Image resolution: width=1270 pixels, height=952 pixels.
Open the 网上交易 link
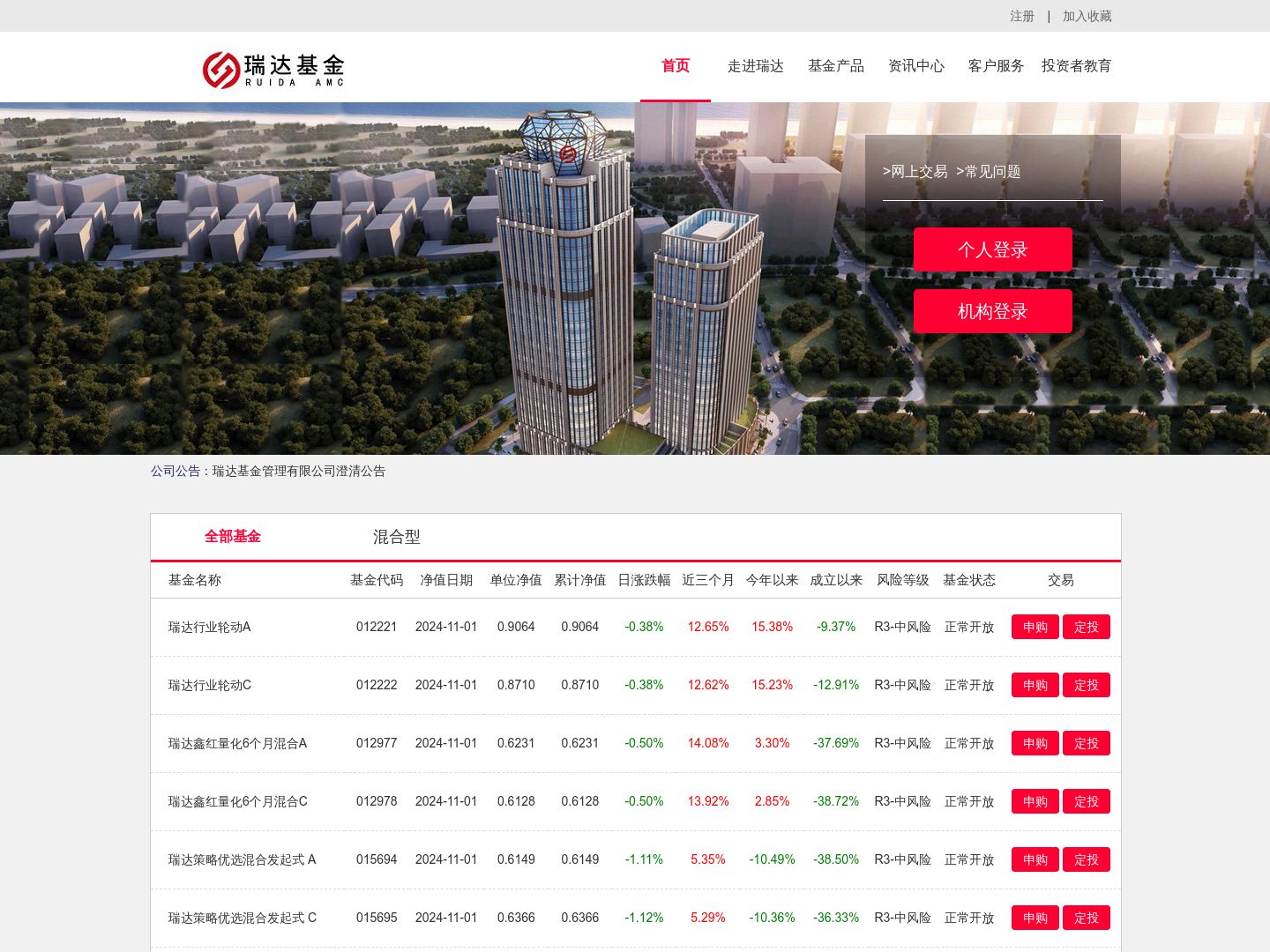915,171
